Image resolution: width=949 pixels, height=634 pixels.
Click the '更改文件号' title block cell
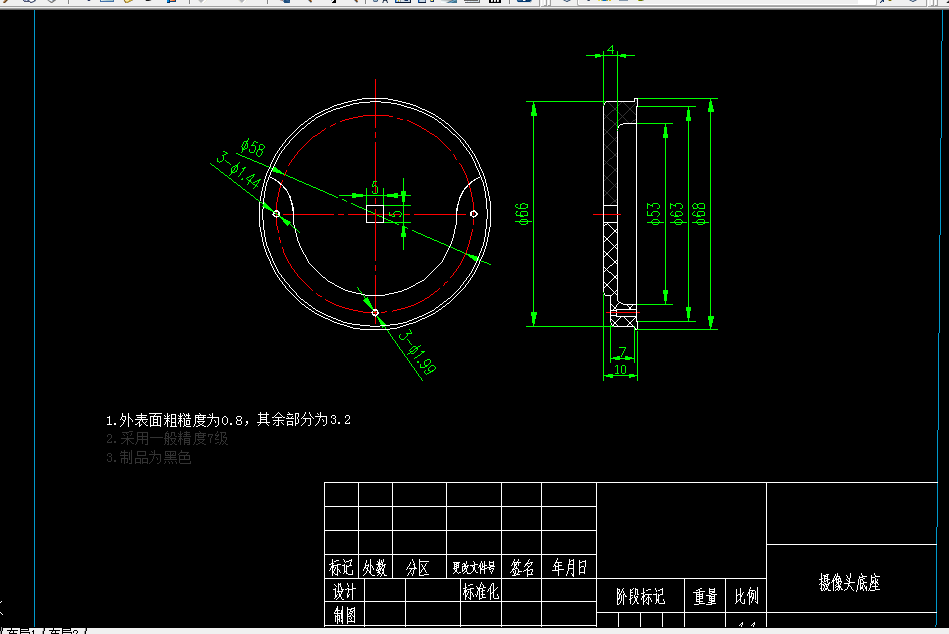(474, 567)
